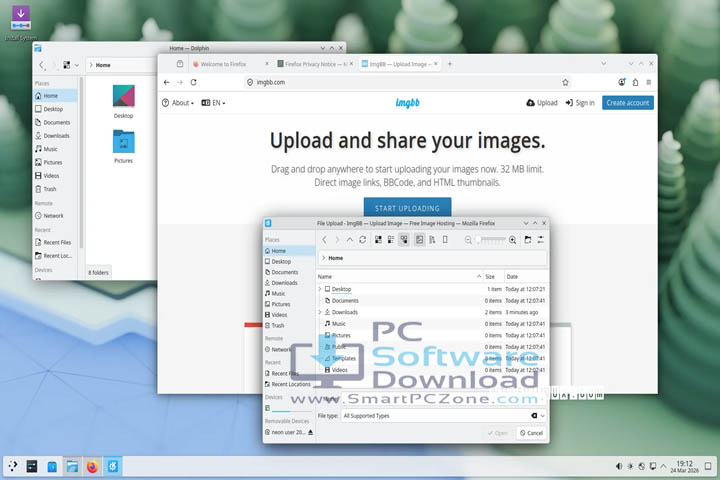This screenshot has width=720, height=480.
Task: Click Firefox back arrow
Action: click(167, 82)
